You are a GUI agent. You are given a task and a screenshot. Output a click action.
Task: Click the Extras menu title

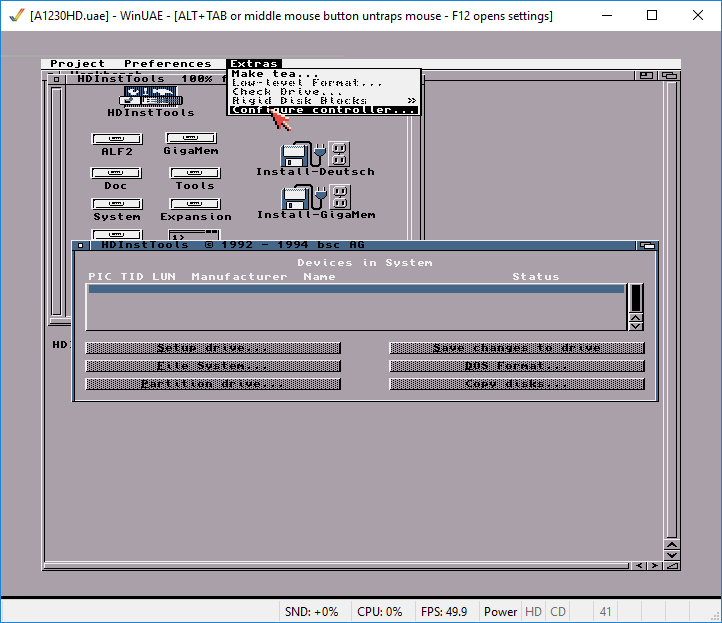pyautogui.click(x=254, y=64)
